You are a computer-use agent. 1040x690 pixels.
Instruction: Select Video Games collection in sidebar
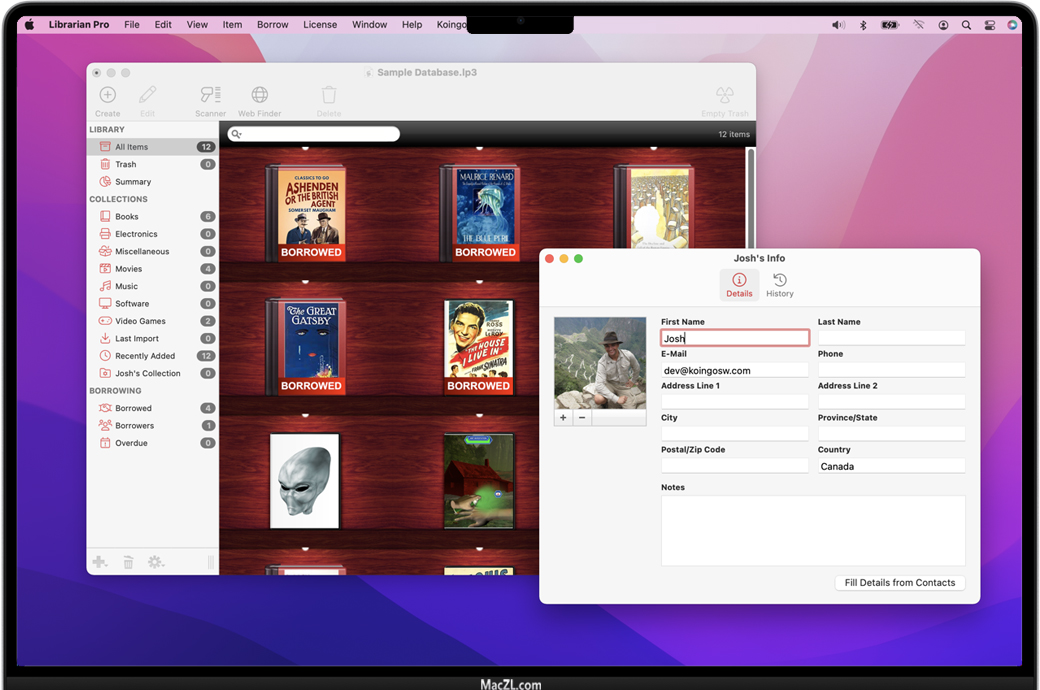point(138,321)
